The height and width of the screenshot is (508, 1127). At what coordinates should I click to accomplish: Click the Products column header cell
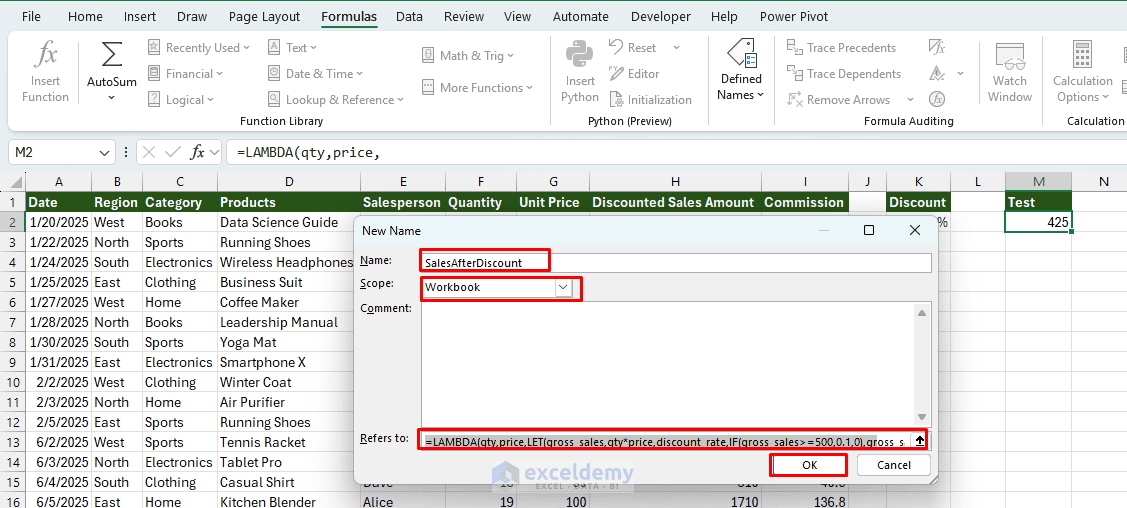288,202
